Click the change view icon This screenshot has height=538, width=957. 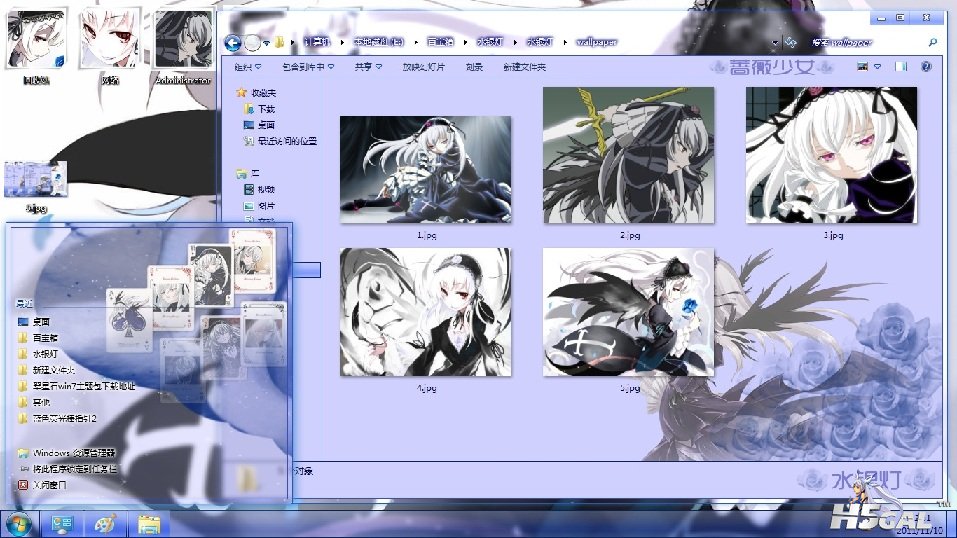coord(862,67)
